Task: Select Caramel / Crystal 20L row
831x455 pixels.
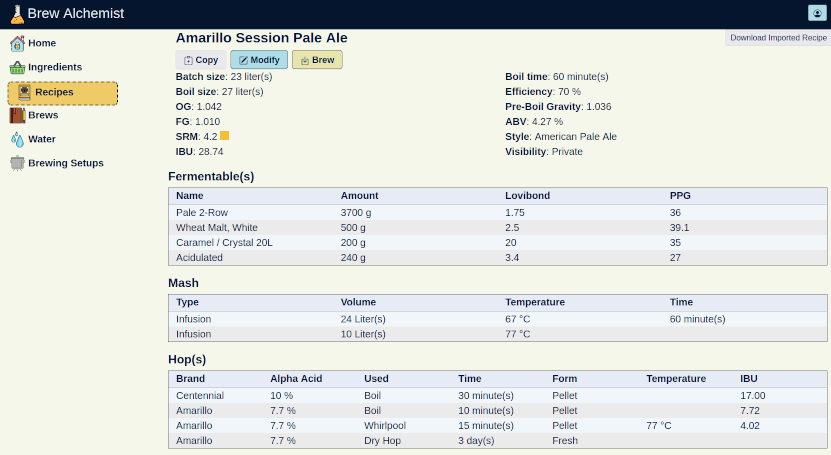Action: [498, 243]
